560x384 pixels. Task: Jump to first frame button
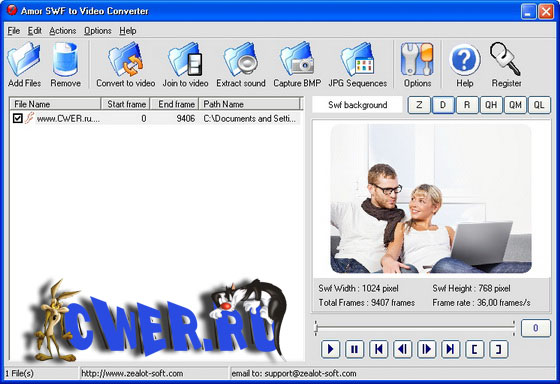tap(379, 349)
